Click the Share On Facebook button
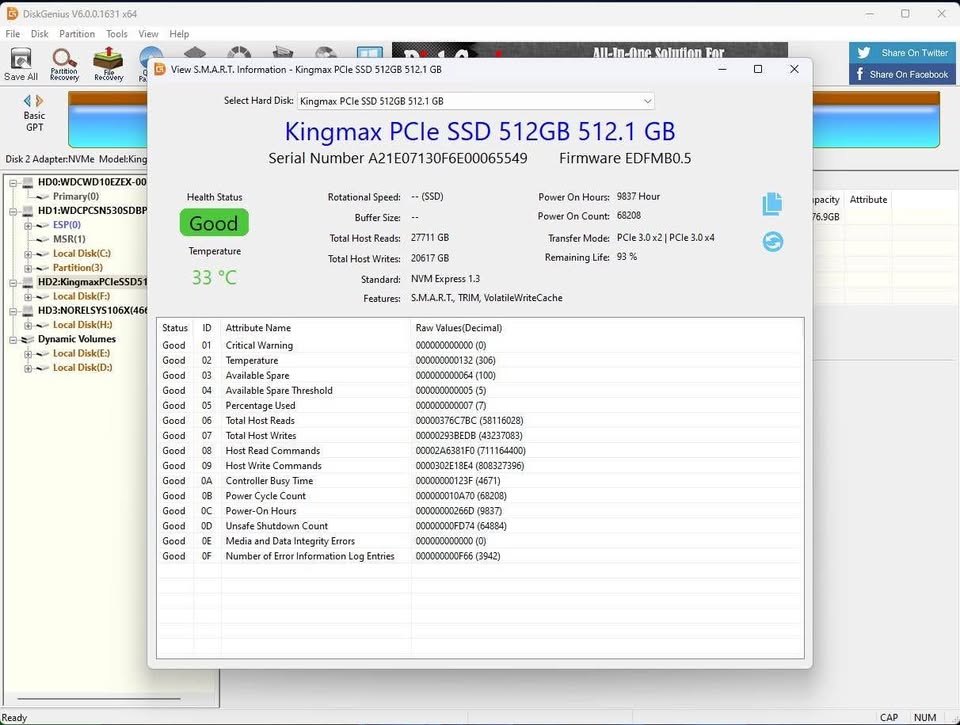This screenshot has height=725, width=960. click(x=904, y=74)
